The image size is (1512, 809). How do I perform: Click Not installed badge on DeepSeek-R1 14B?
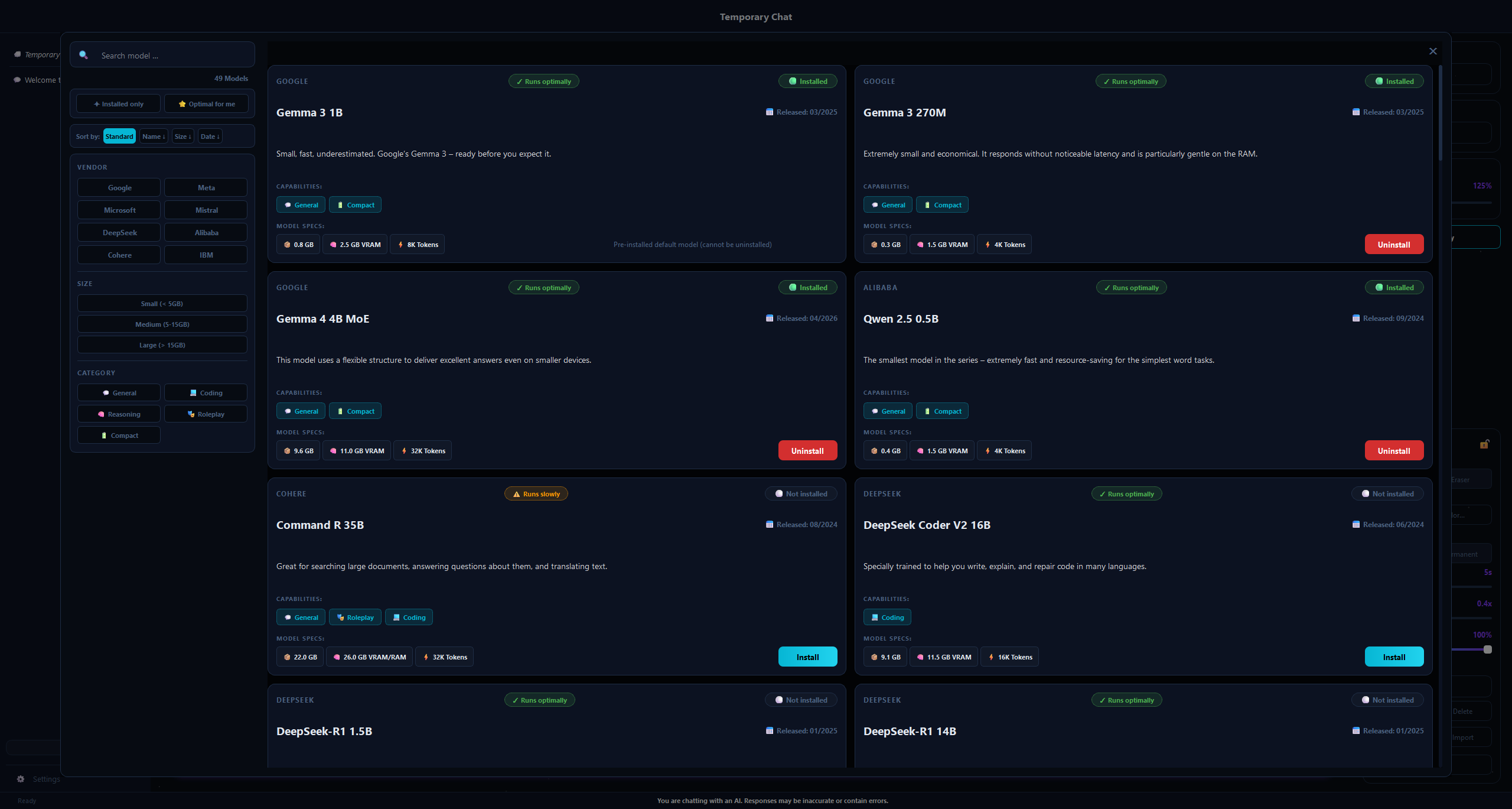coord(1387,700)
